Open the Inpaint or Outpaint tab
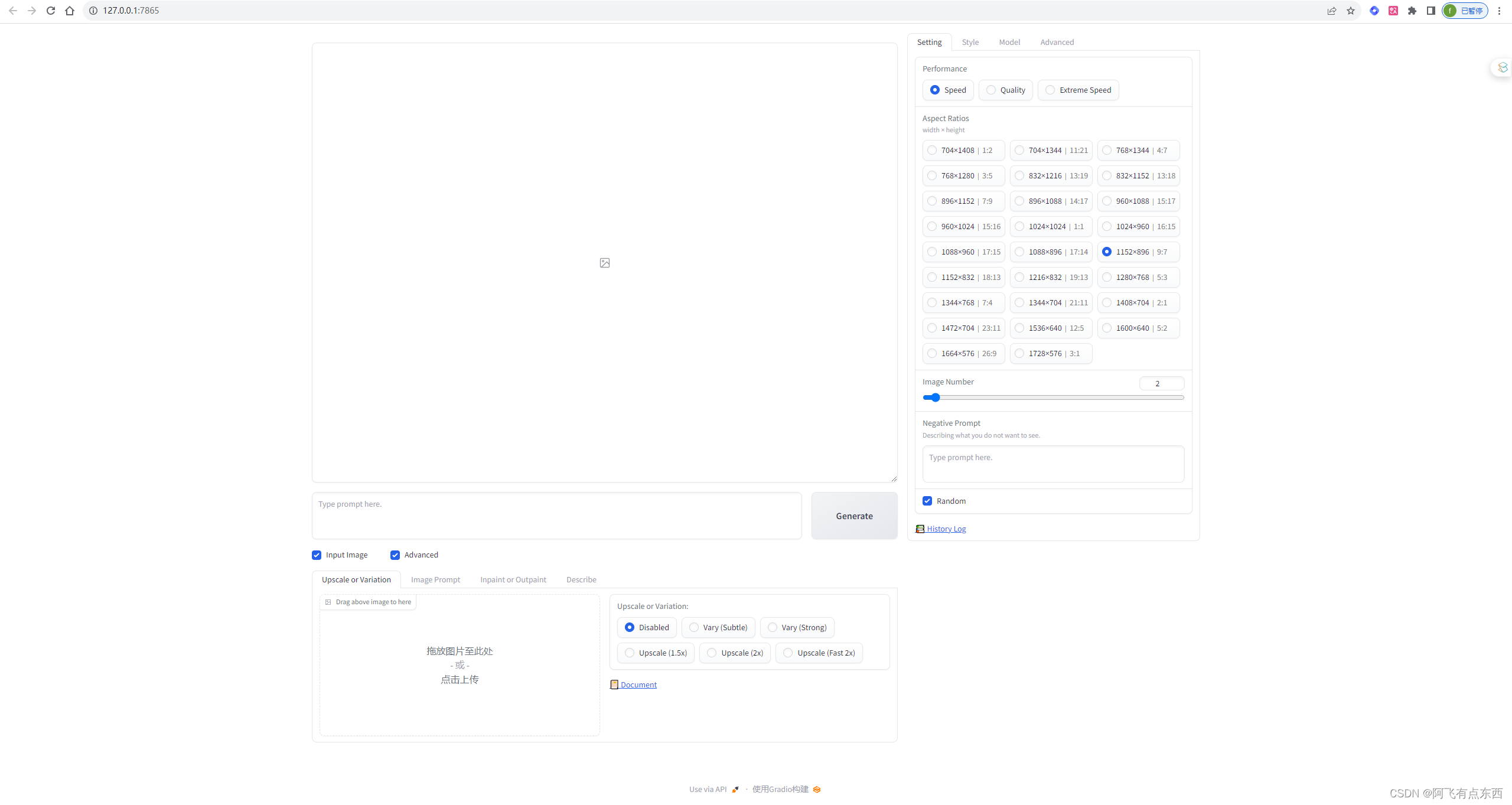Screen dimensions: 1512x805 pos(513,579)
